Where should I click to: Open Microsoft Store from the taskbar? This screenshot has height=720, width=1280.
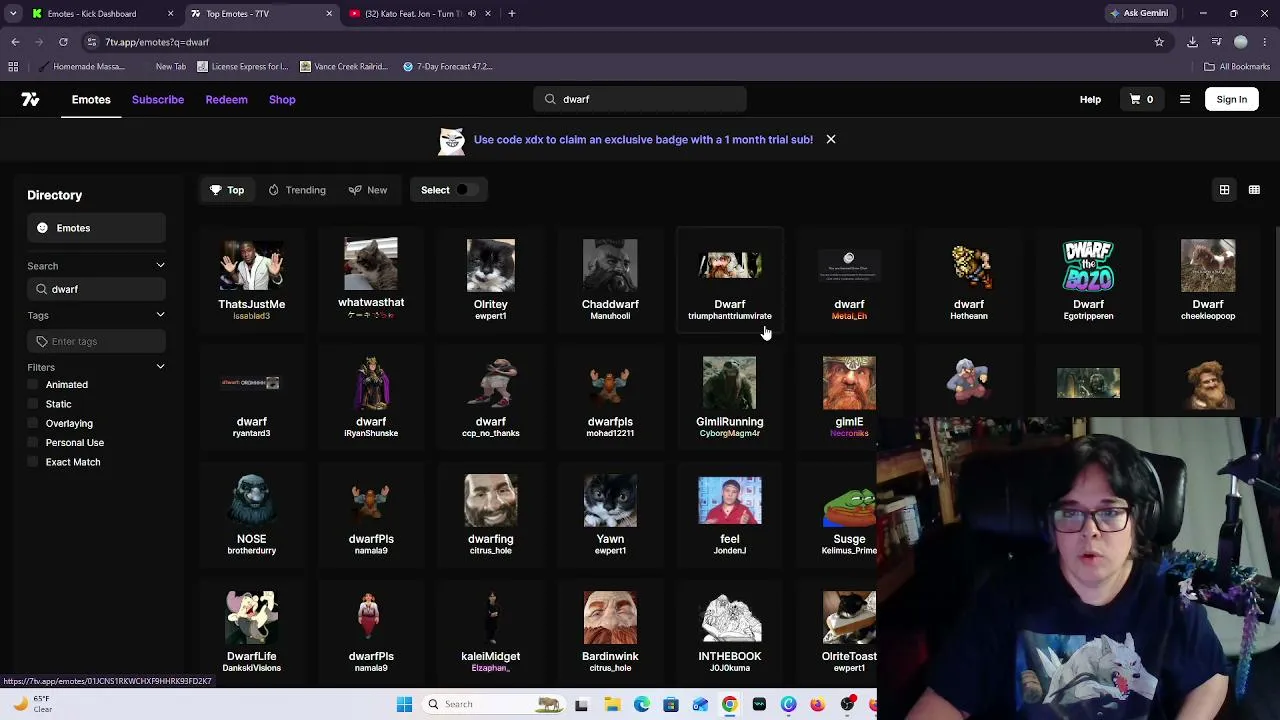tap(670, 704)
